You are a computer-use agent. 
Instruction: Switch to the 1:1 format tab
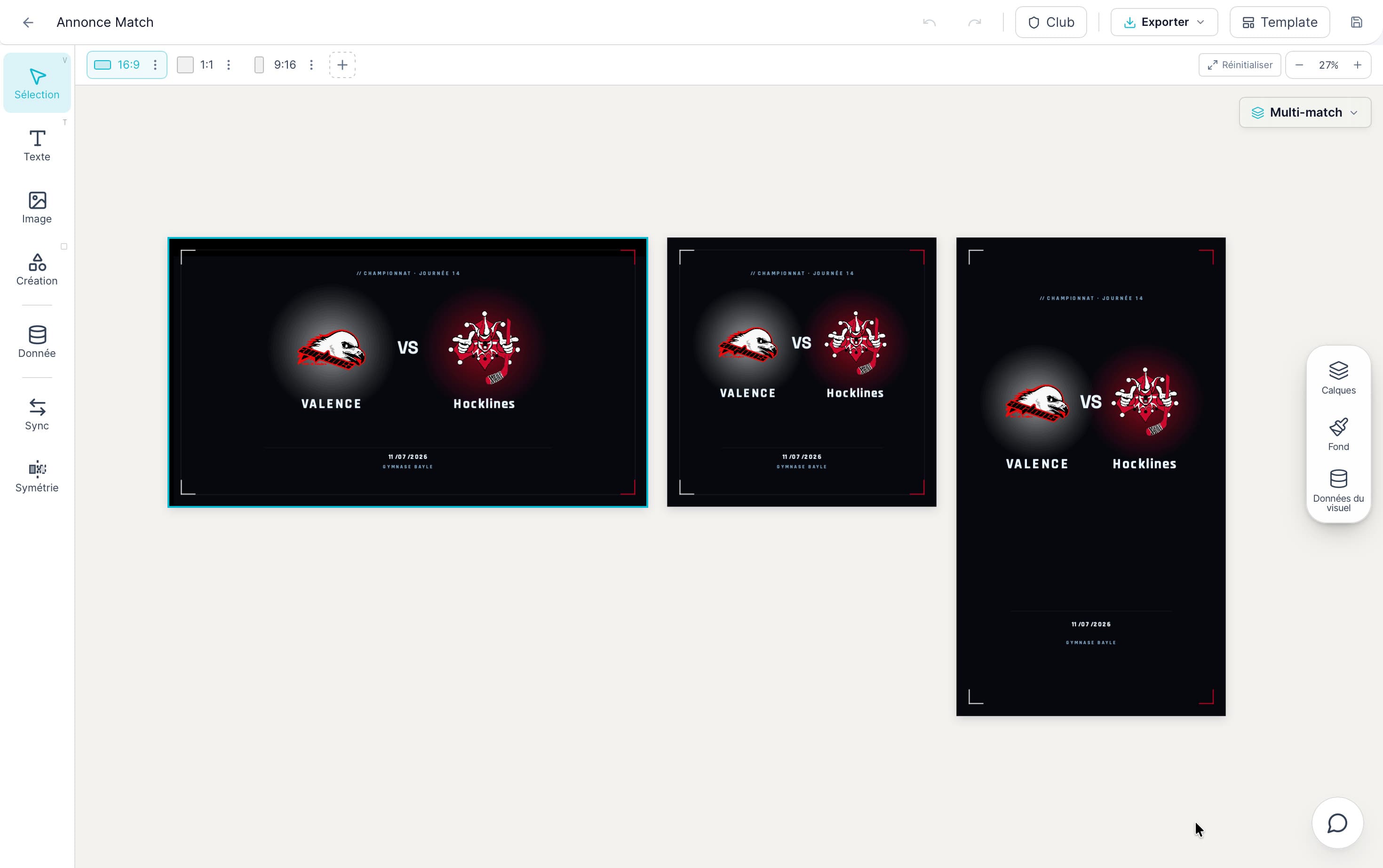(x=196, y=65)
